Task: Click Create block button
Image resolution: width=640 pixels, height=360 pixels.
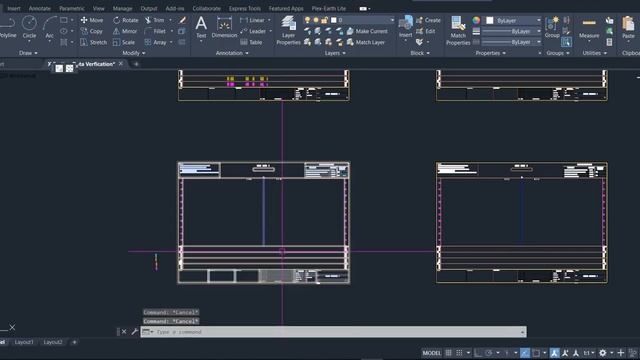Action: [428, 20]
